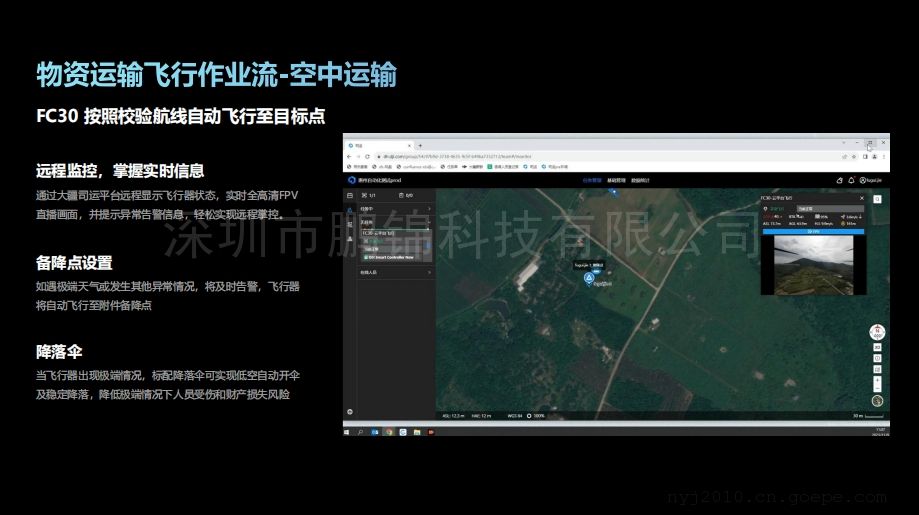Select the highlighted blue top navigation tab
919x515 pixels.
point(592,180)
